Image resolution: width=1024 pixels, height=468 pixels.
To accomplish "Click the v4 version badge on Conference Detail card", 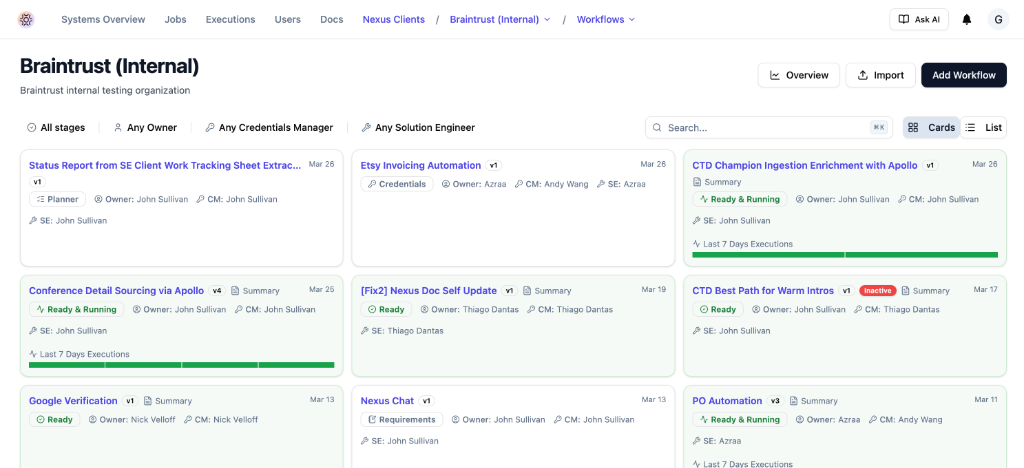I will click(x=217, y=291).
